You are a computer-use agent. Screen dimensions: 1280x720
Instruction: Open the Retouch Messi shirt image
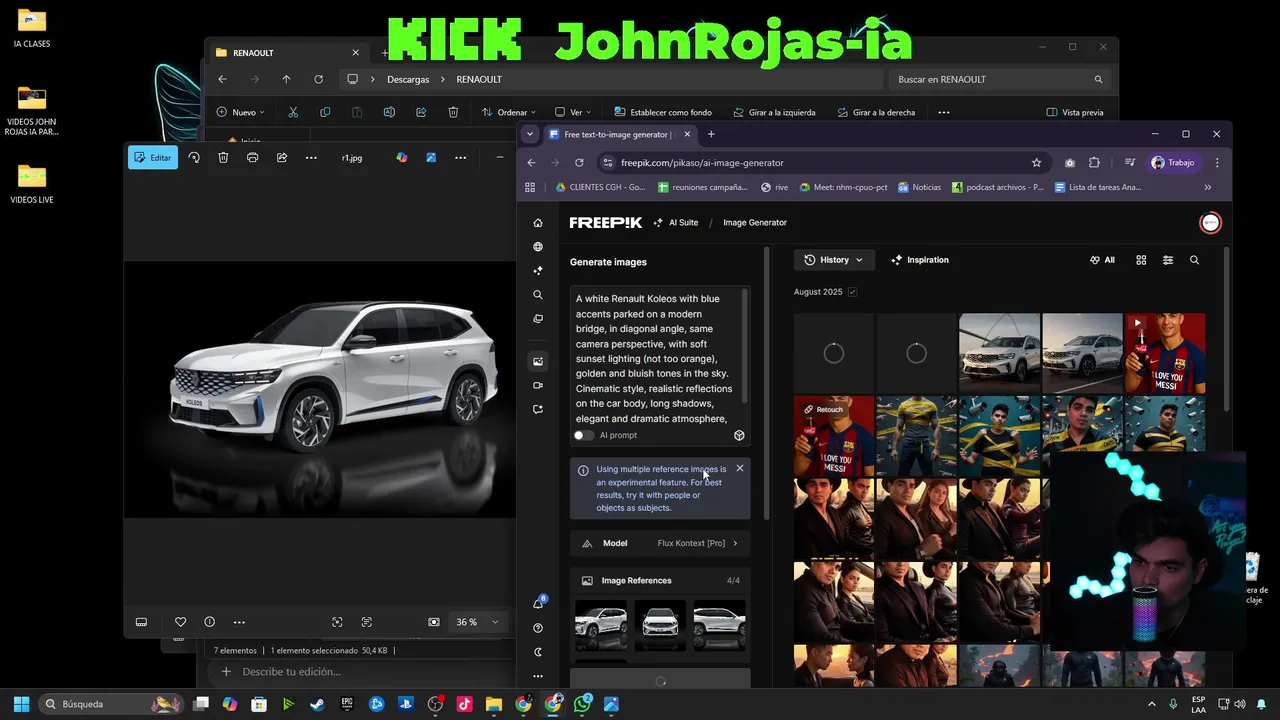[x=834, y=436]
